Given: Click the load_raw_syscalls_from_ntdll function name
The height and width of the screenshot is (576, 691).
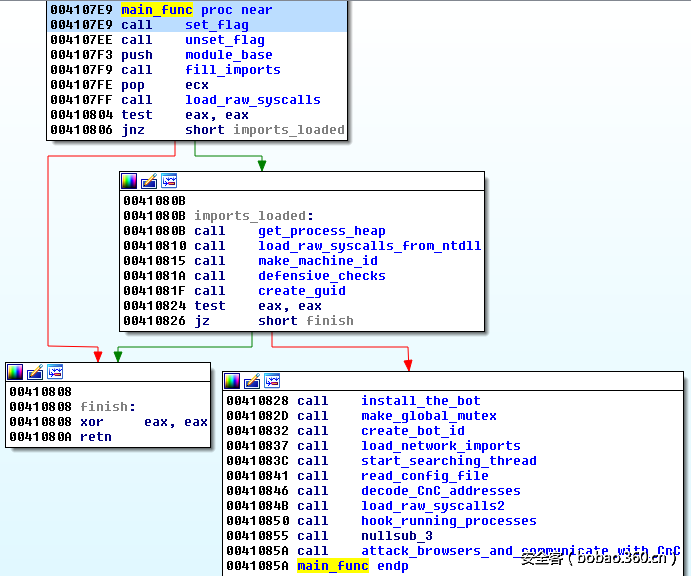Looking at the screenshot, I should [369, 246].
